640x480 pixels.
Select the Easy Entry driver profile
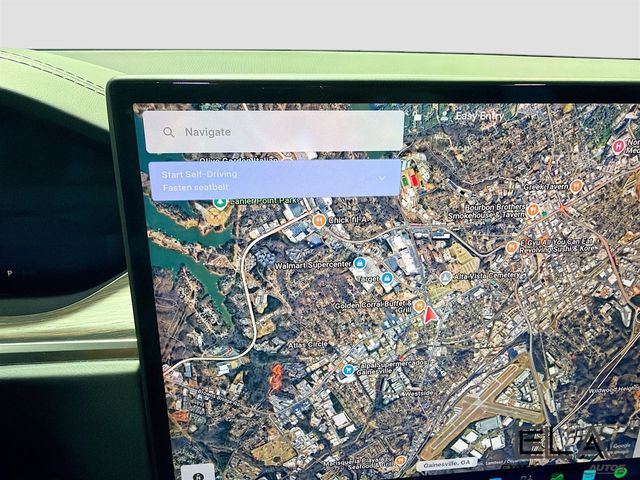[x=473, y=116]
